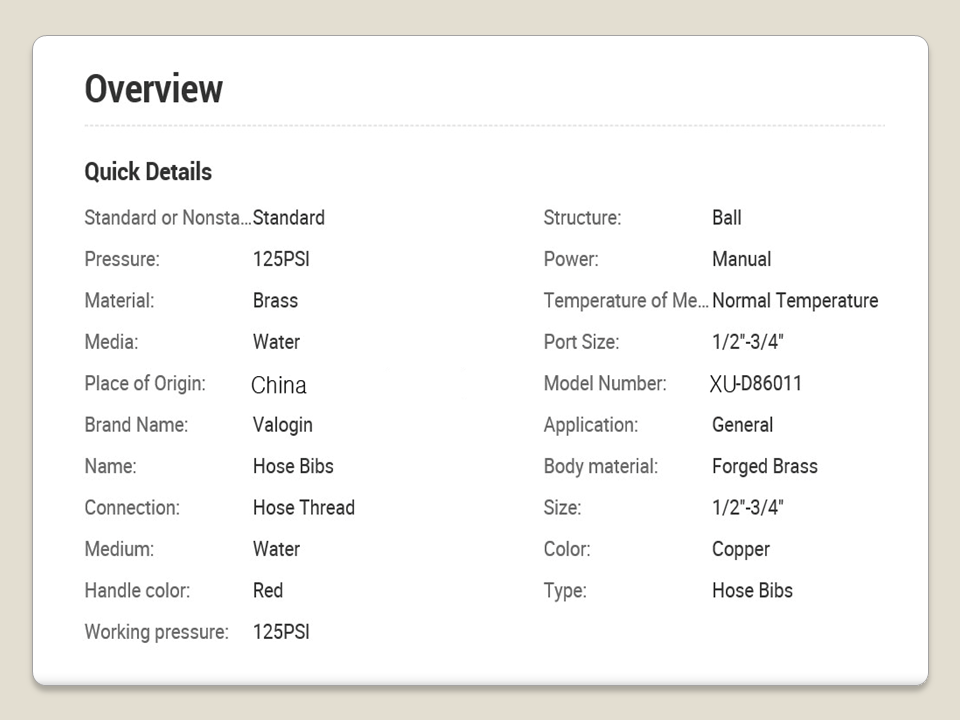The image size is (960, 720).
Task: Click the Type value Hose Bibs
Action: [752, 591]
